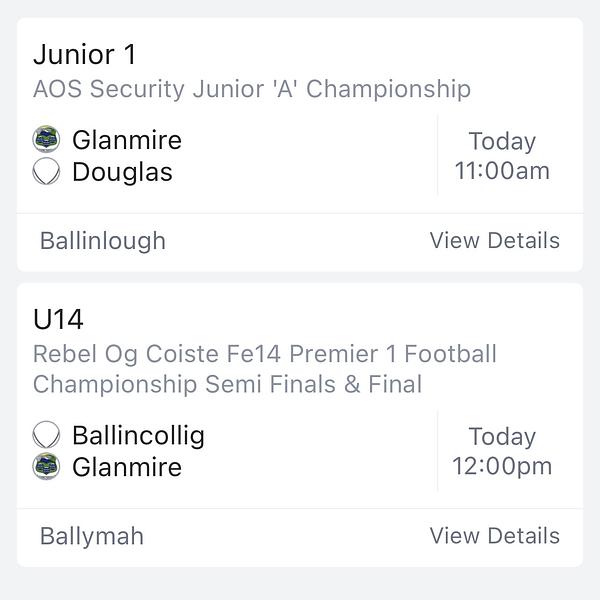Tap AOS Security Junior 'A' Championship title
The height and width of the screenshot is (600, 600).
click(251, 89)
